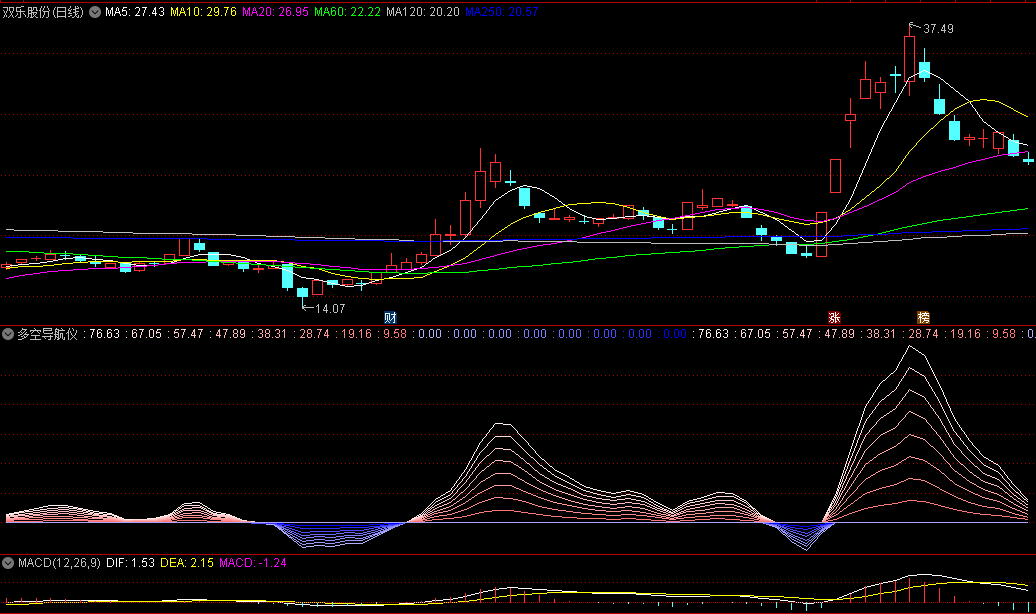
Task: Open the MACD panel dropdown arrow
Action: [9, 564]
